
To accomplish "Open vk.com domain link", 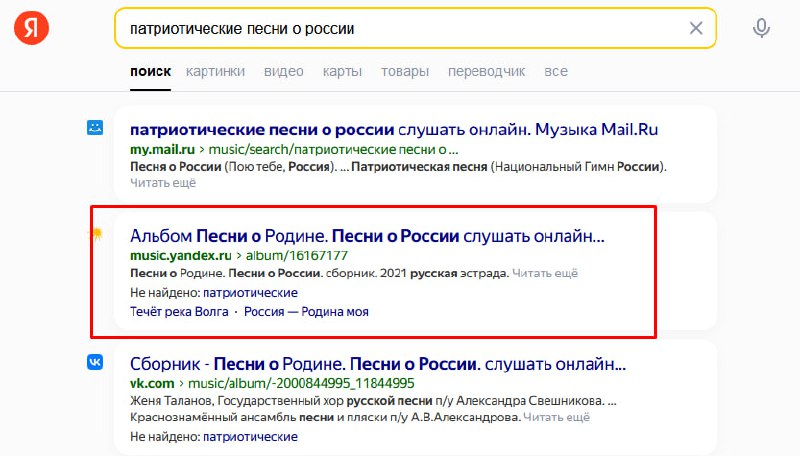I will [x=152, y=383].
